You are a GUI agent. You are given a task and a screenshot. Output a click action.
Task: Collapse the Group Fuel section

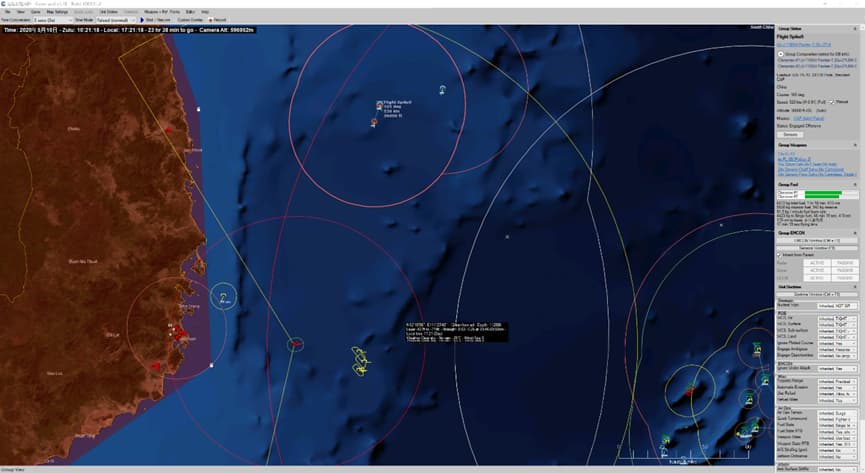tap(855, 185)
